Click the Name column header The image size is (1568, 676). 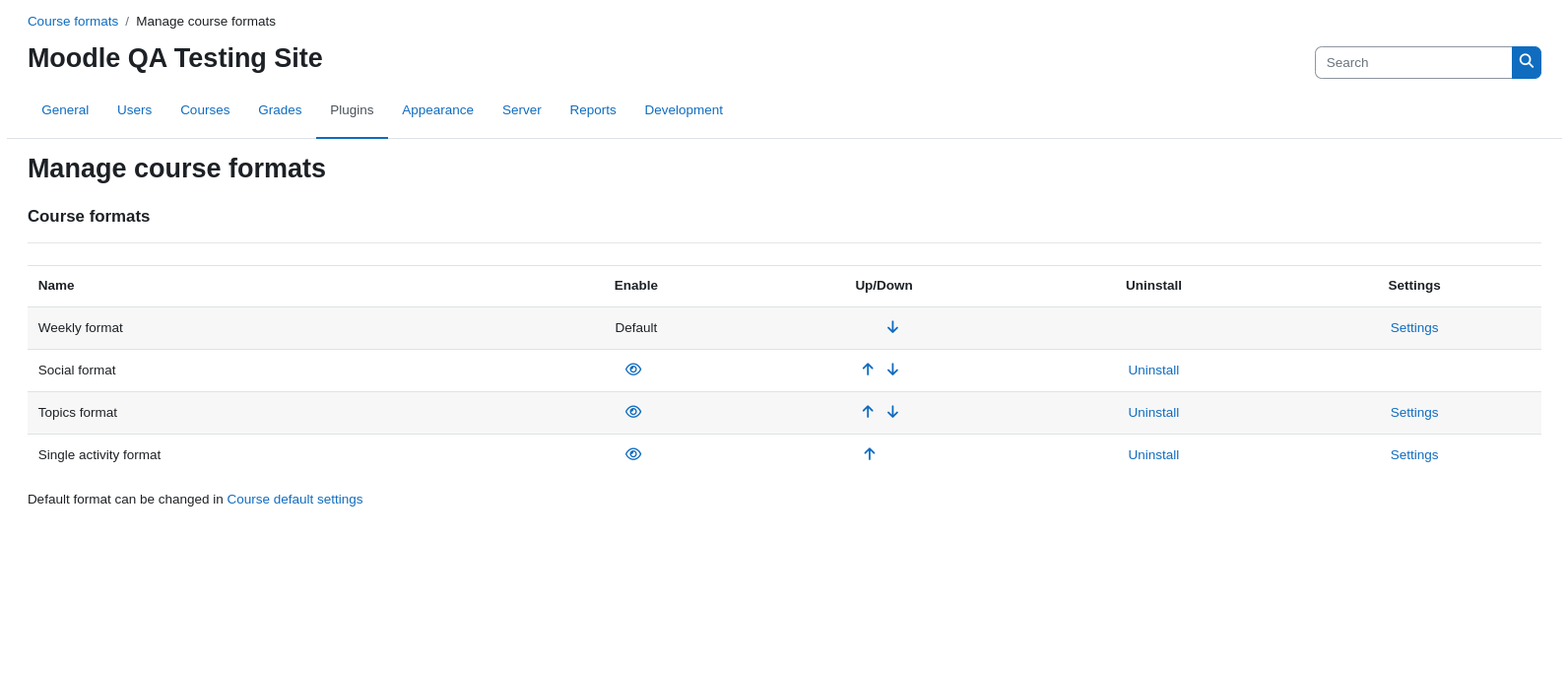point(56,286)
